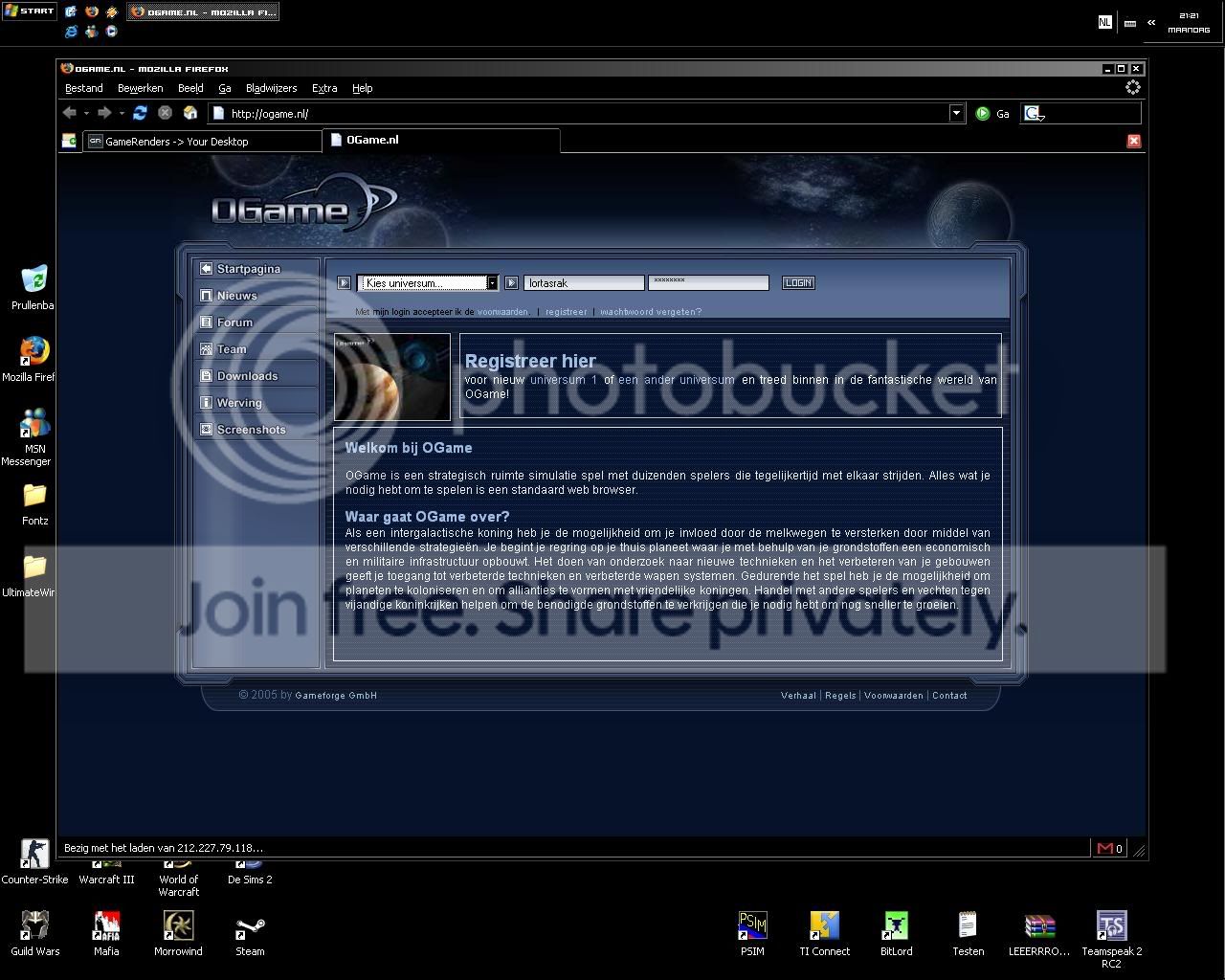Click the NL language indicator in tray
1225x980 pixels.
click(1104, 22)
